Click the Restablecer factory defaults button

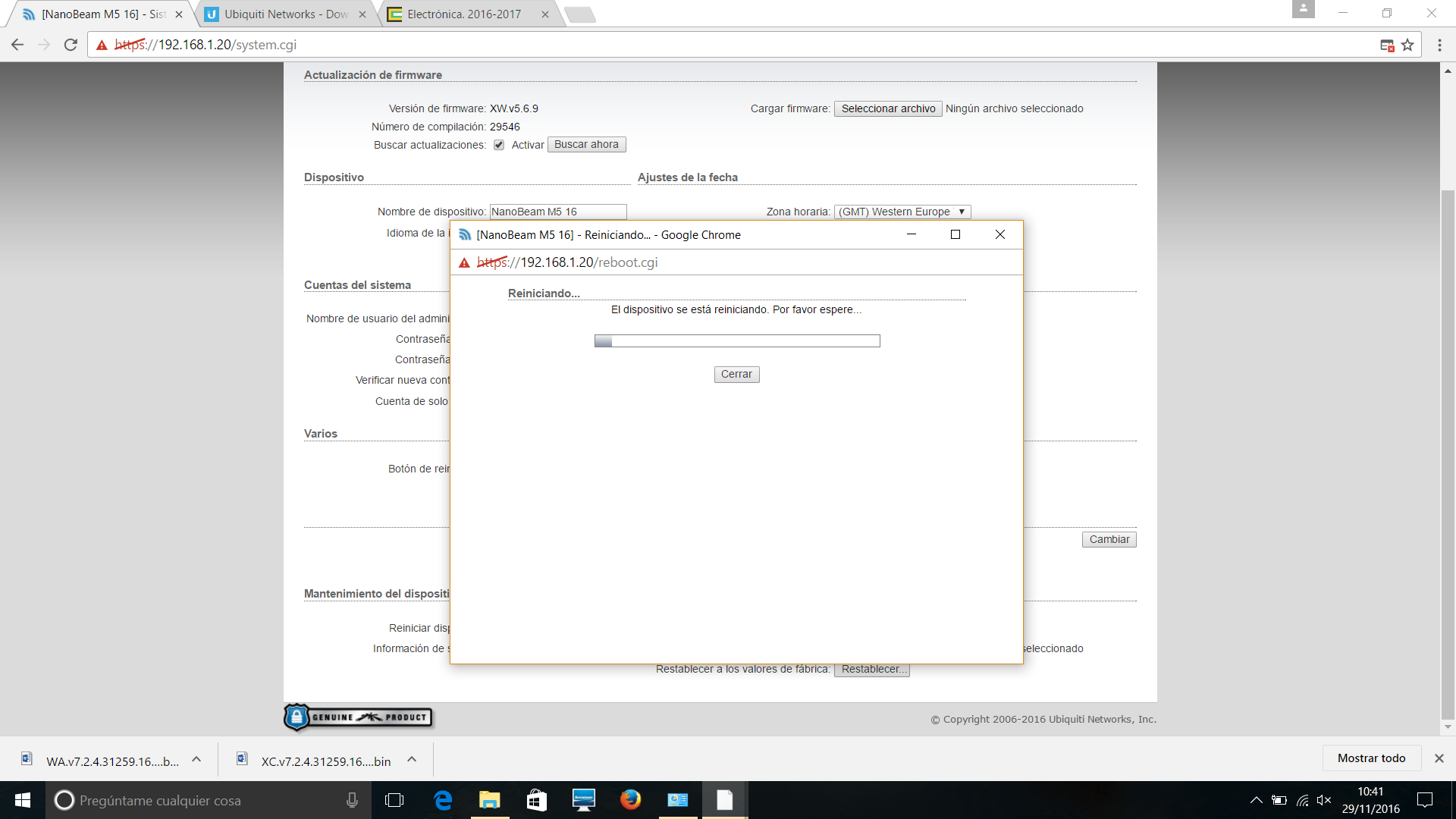pos(872,670)
